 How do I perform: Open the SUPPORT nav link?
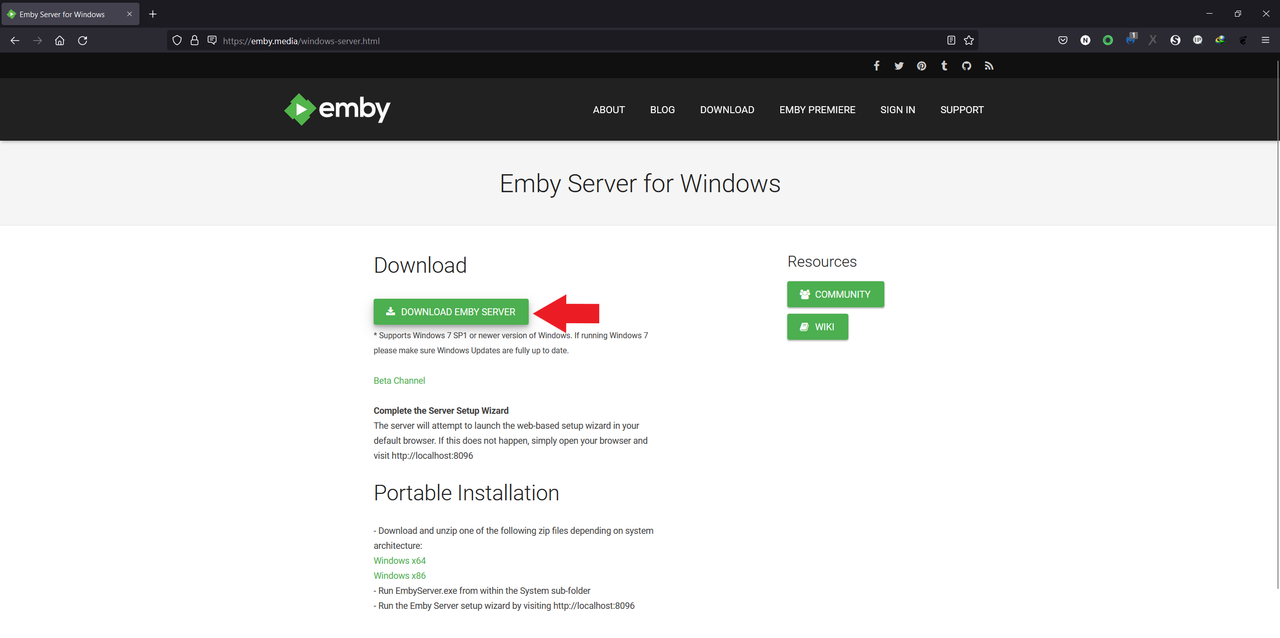point(962,110)
